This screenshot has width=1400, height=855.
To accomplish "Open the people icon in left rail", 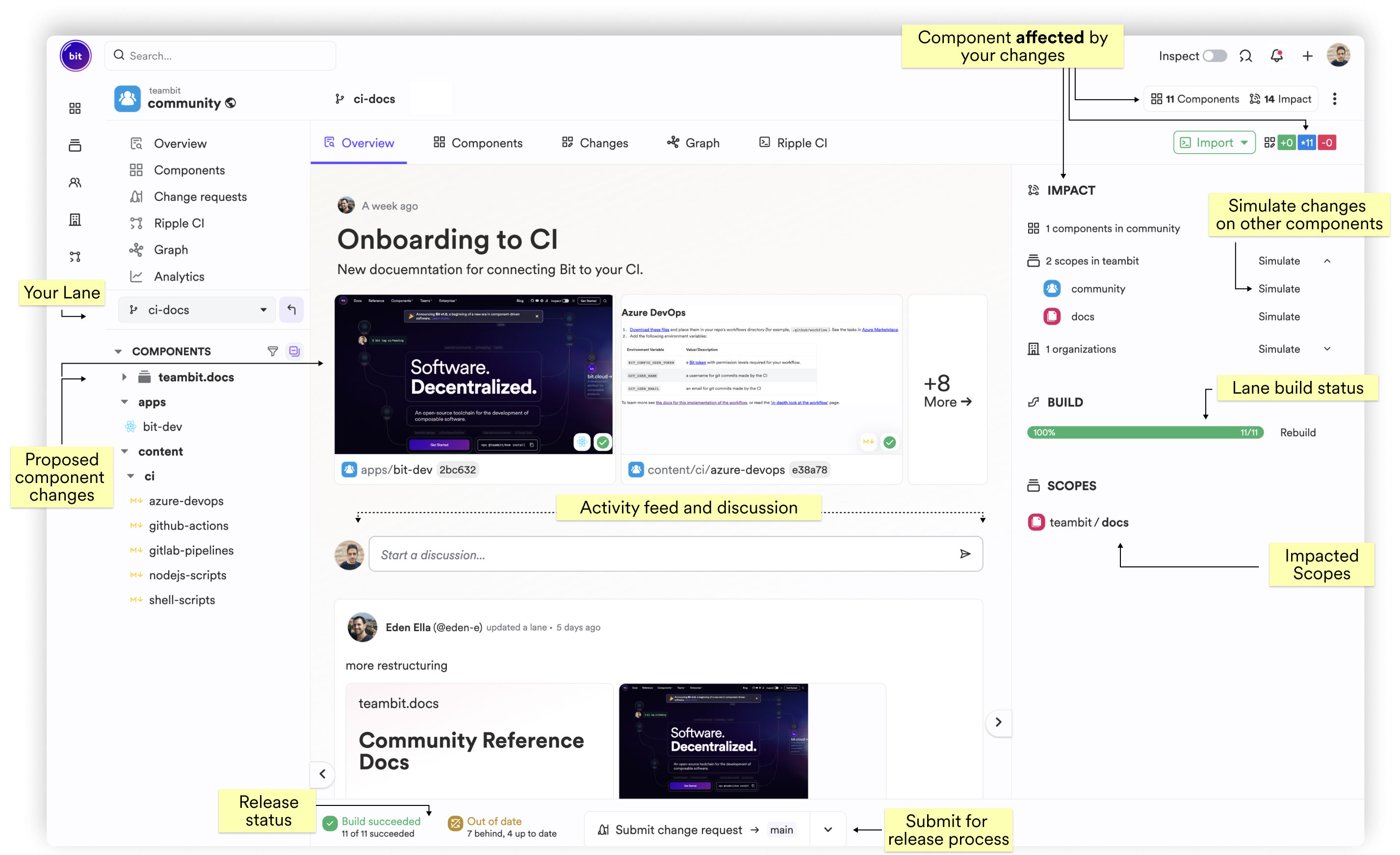I will click(75, 183).
